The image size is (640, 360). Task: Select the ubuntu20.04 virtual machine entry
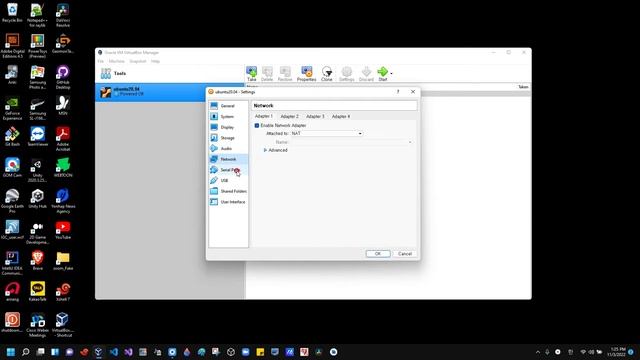169,92
